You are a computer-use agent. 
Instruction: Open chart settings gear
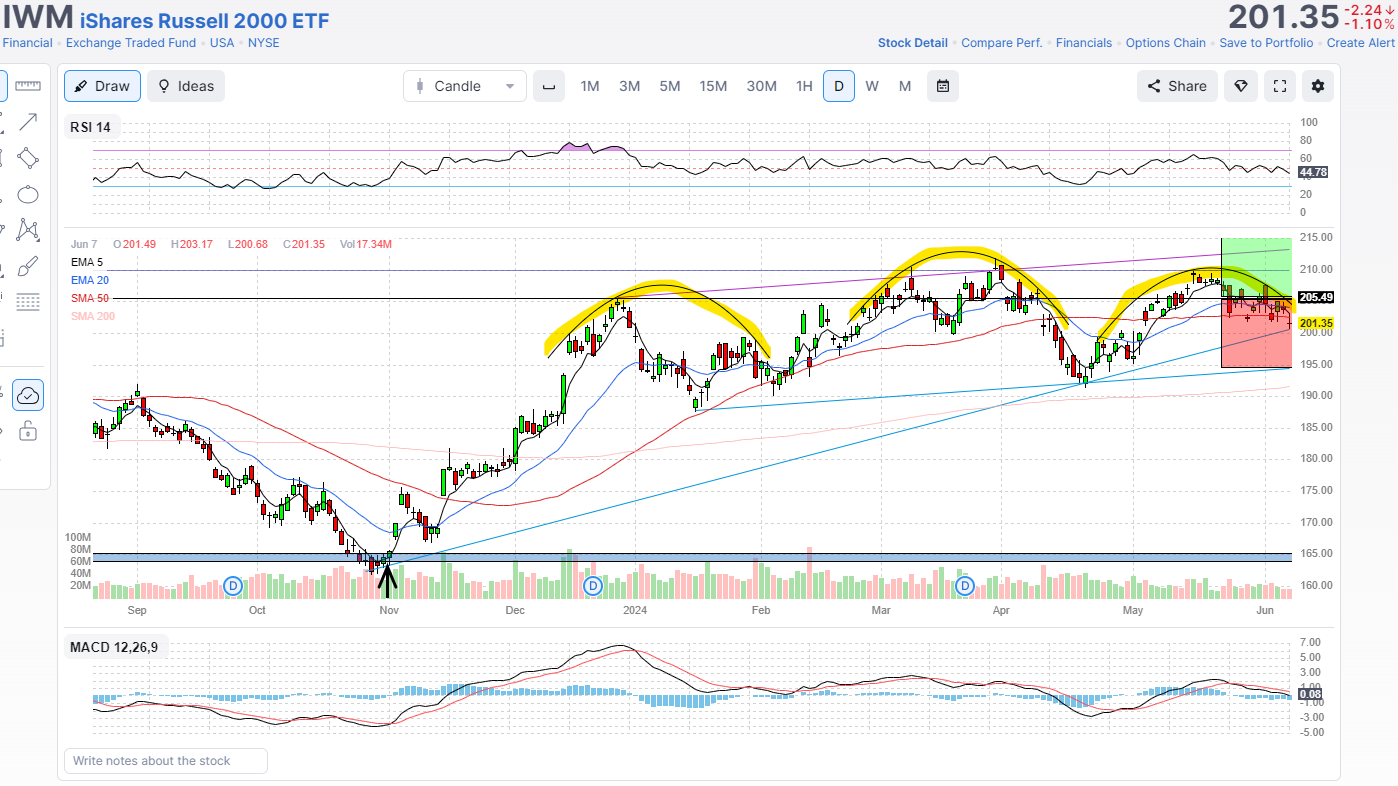(1317, 86)
